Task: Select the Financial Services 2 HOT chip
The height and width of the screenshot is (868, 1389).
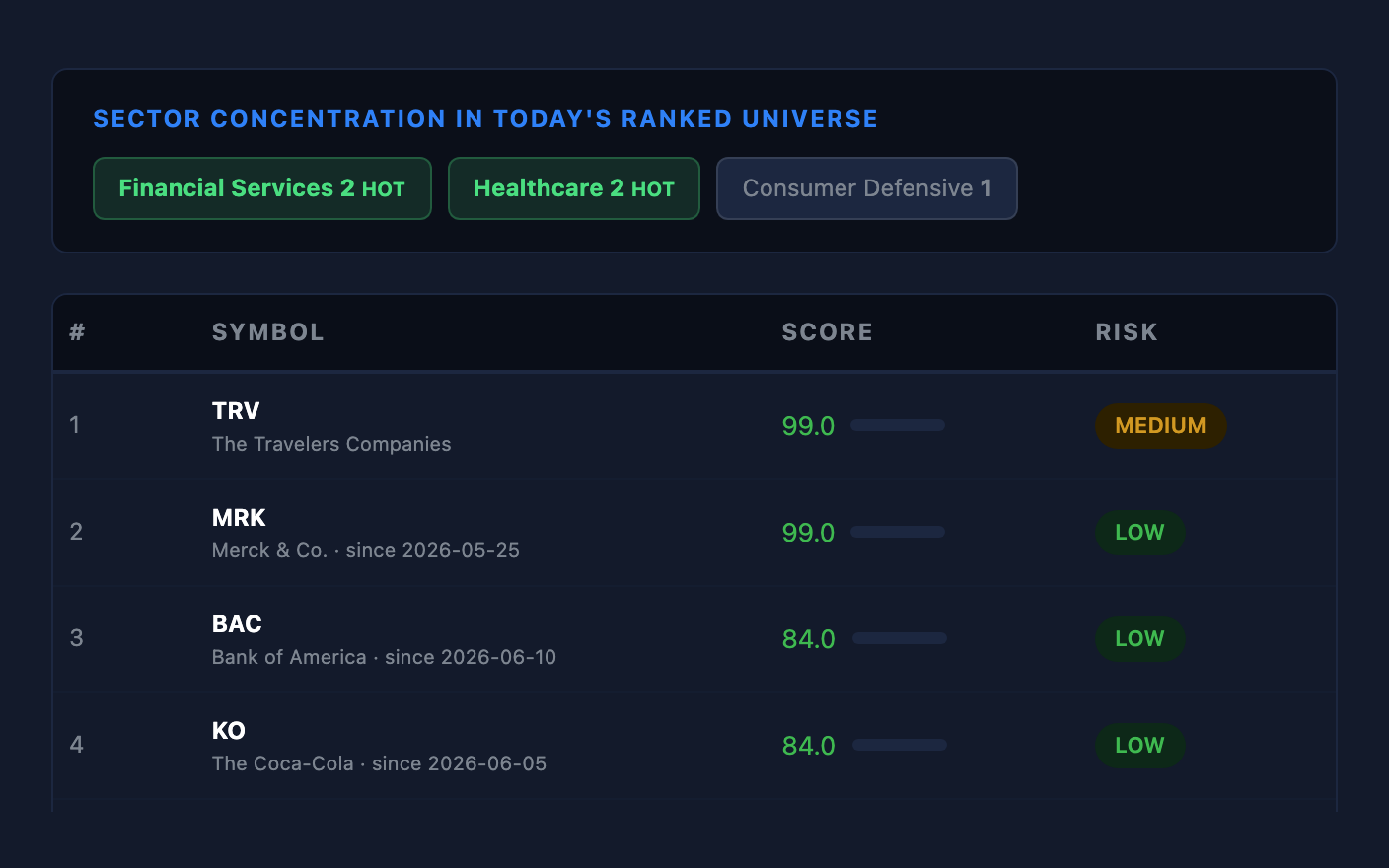Action: [262, 188]
